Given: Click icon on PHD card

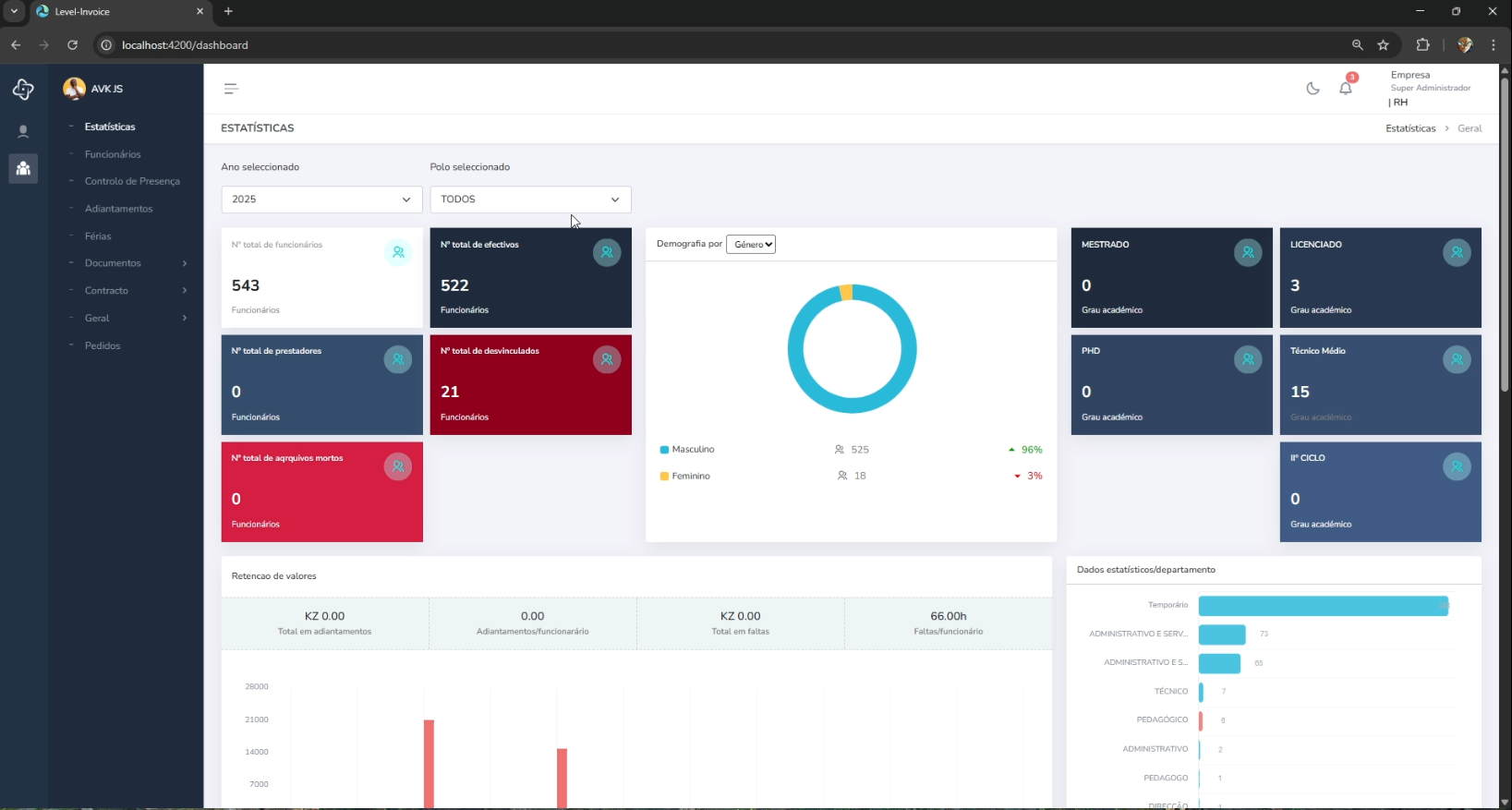Looking at the screenshot, I should tap(1248, 359).
